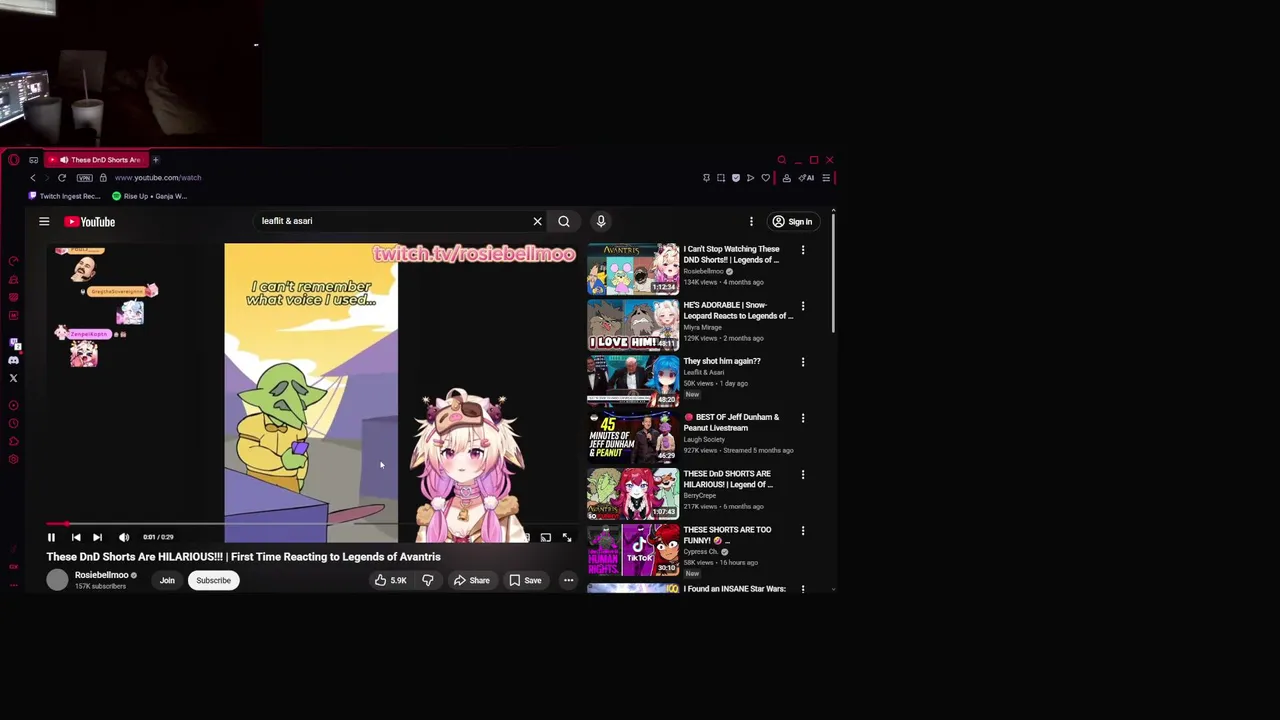Mute the video volume speaker
The image size is (1280, 720).
tap(124, 537)
